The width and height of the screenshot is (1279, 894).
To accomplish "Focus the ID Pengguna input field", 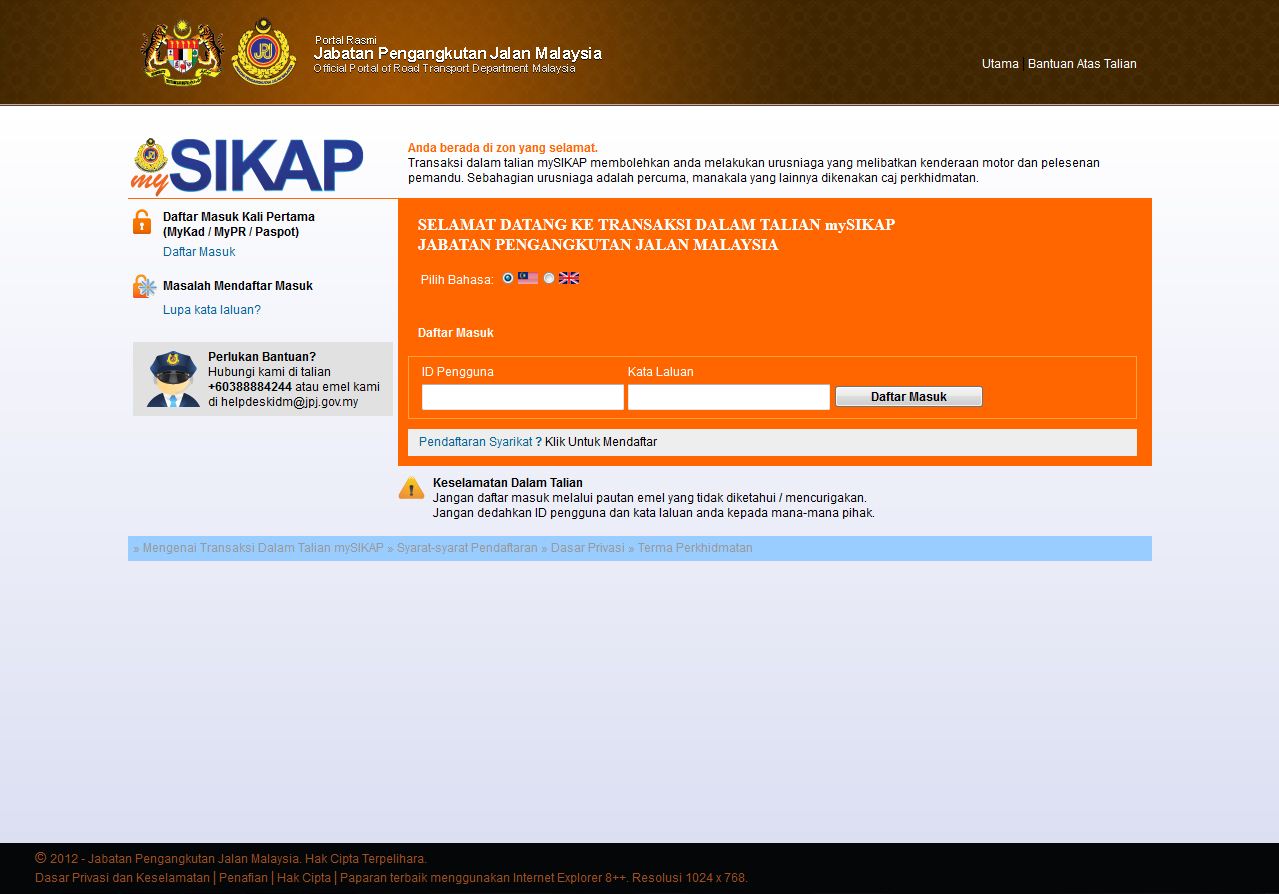I will pyautogui.click(x=523, y=397).
